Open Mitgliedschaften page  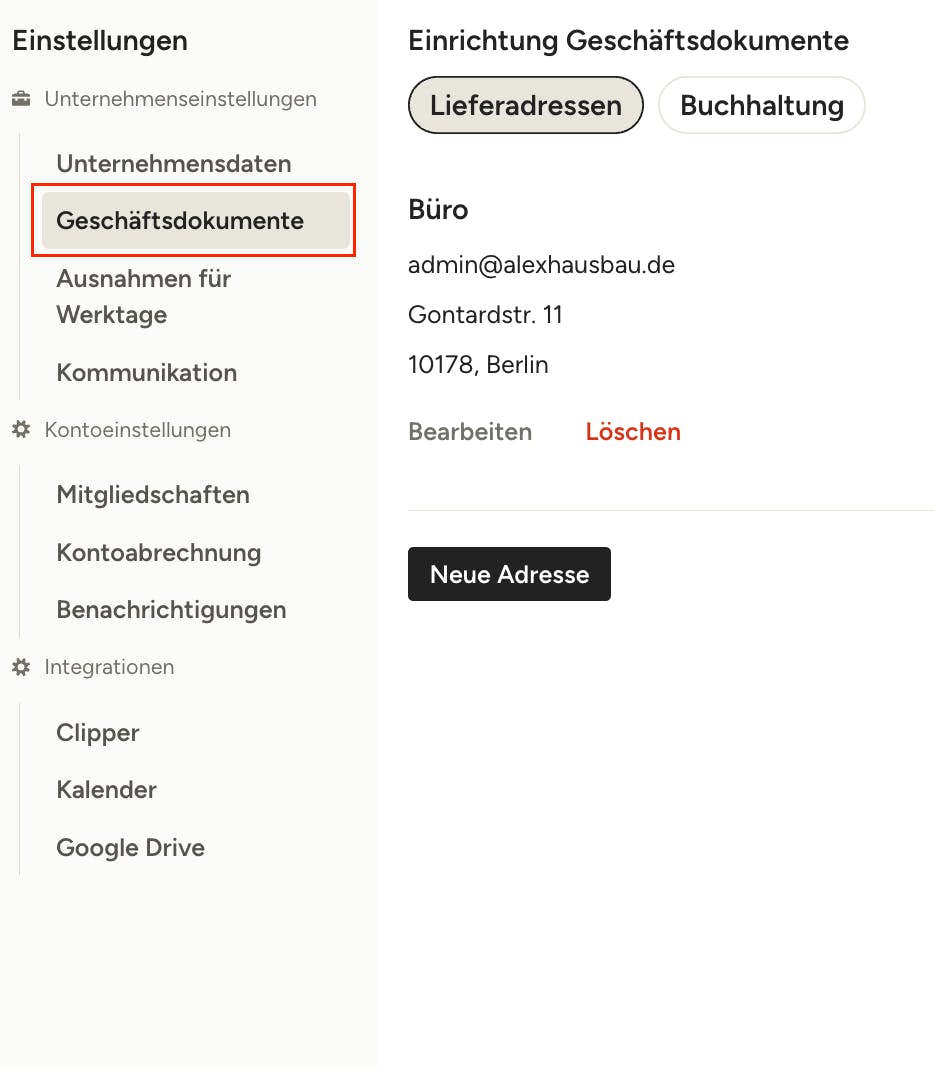[153, 494]
